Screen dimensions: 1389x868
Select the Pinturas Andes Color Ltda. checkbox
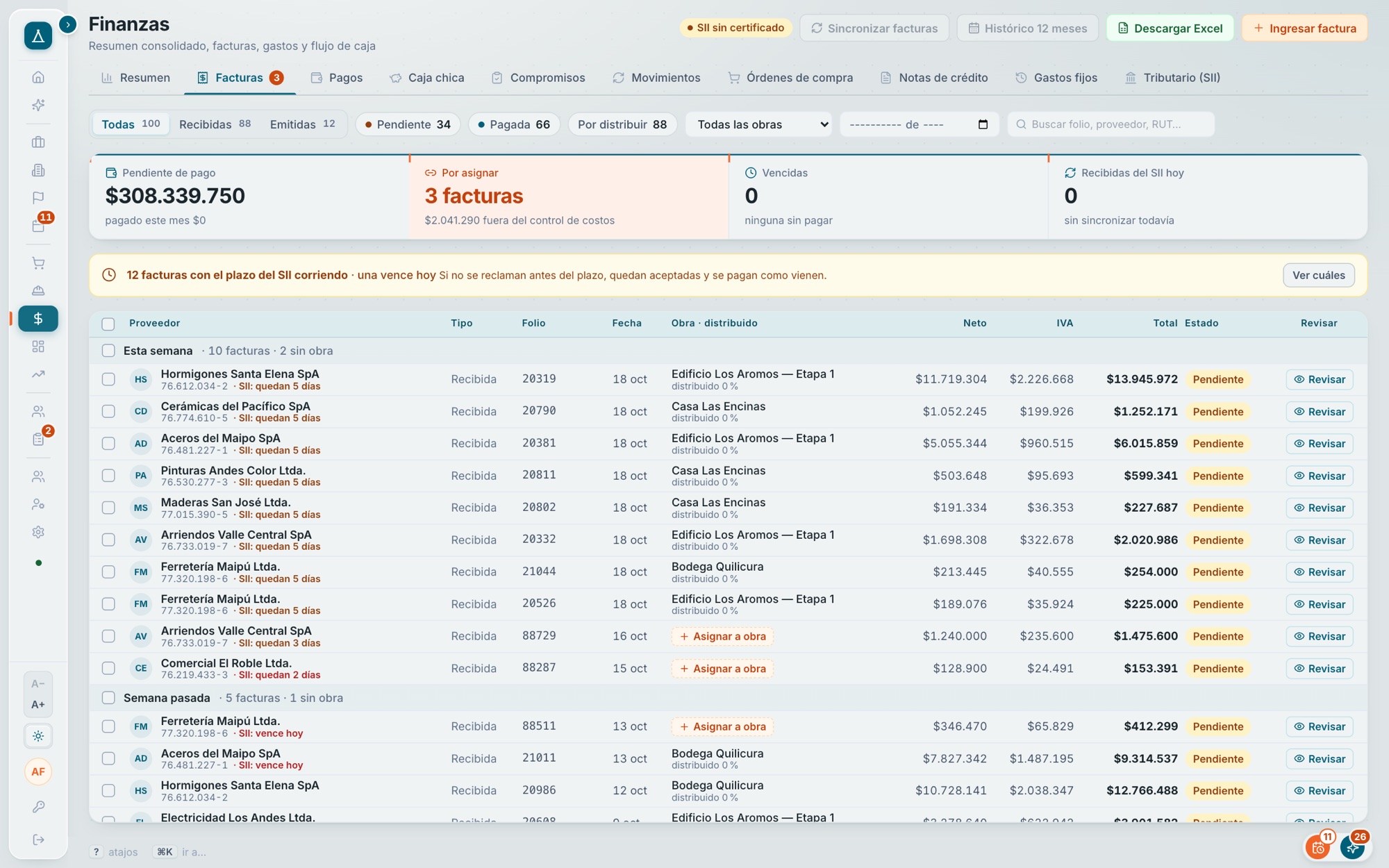pos(108,476)
